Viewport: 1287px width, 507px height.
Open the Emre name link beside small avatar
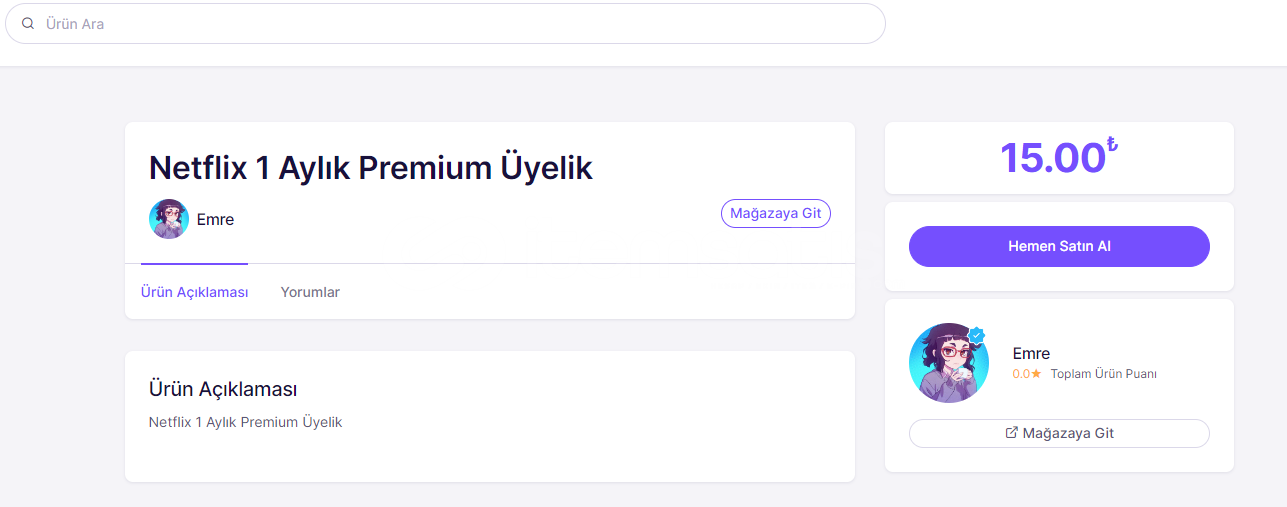[x=215, y=219]
